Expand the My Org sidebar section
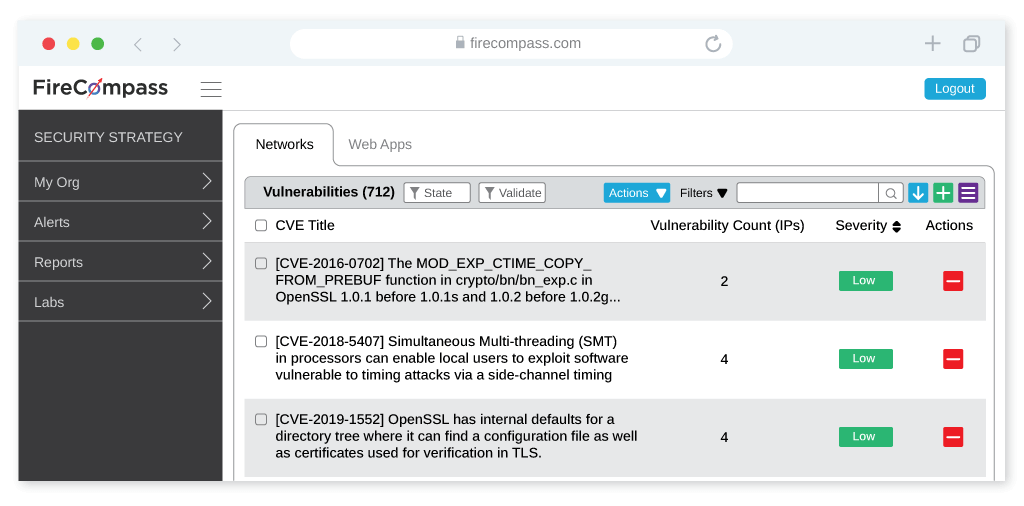The height and width of the screenshot is (506, 1024). [120, 182]
